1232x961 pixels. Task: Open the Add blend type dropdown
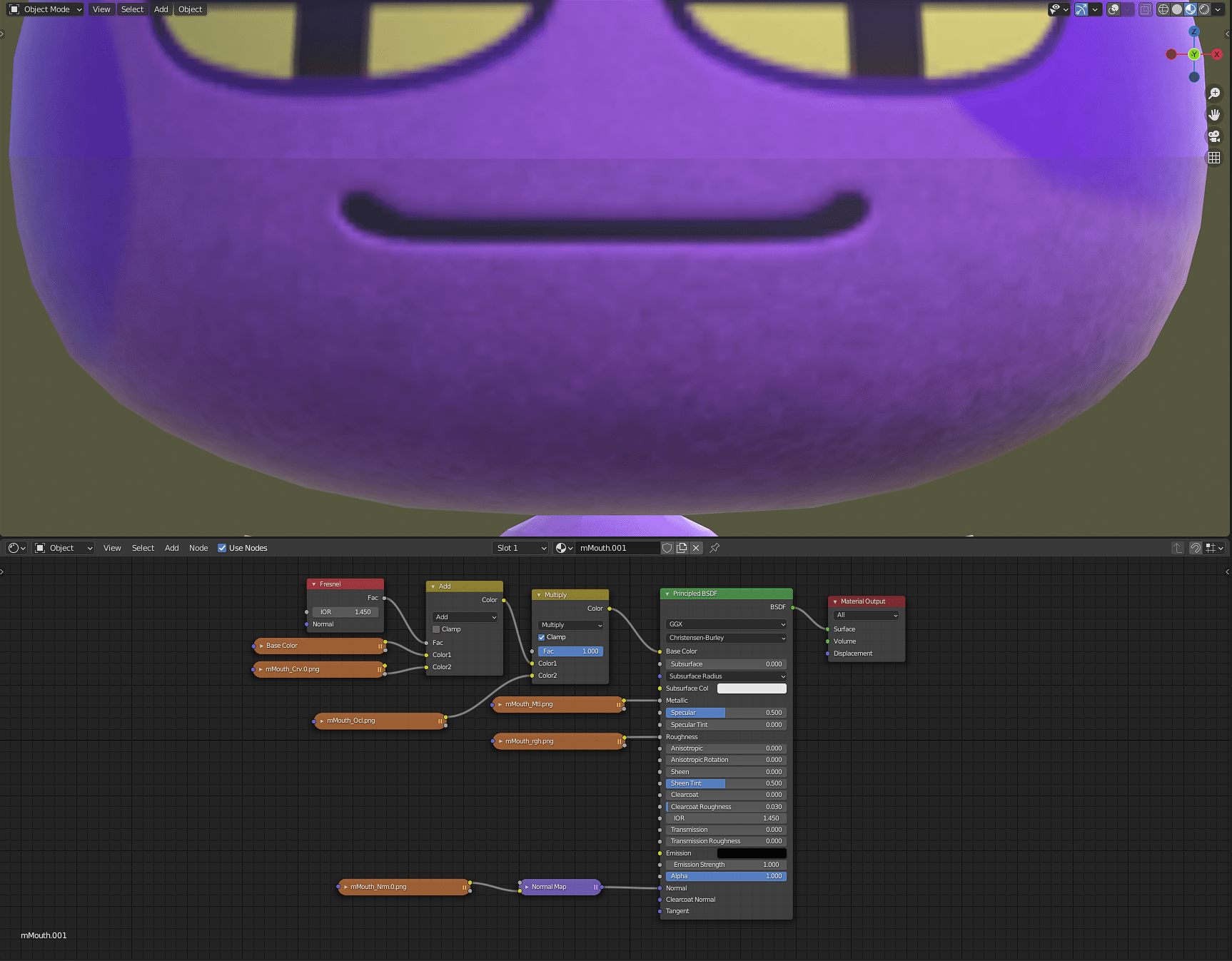point(465,617)
